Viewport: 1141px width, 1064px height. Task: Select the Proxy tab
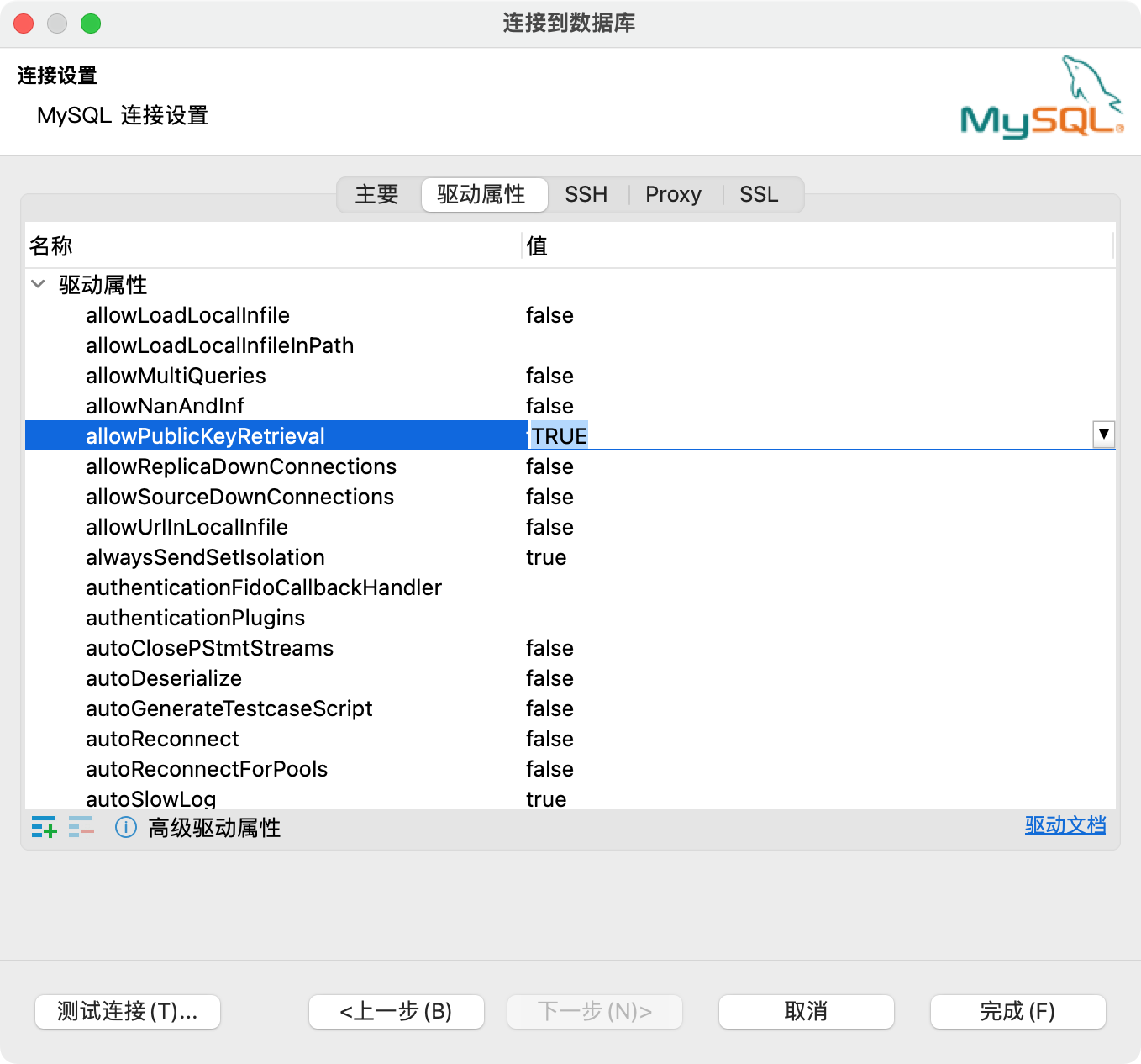click(673, 194)
